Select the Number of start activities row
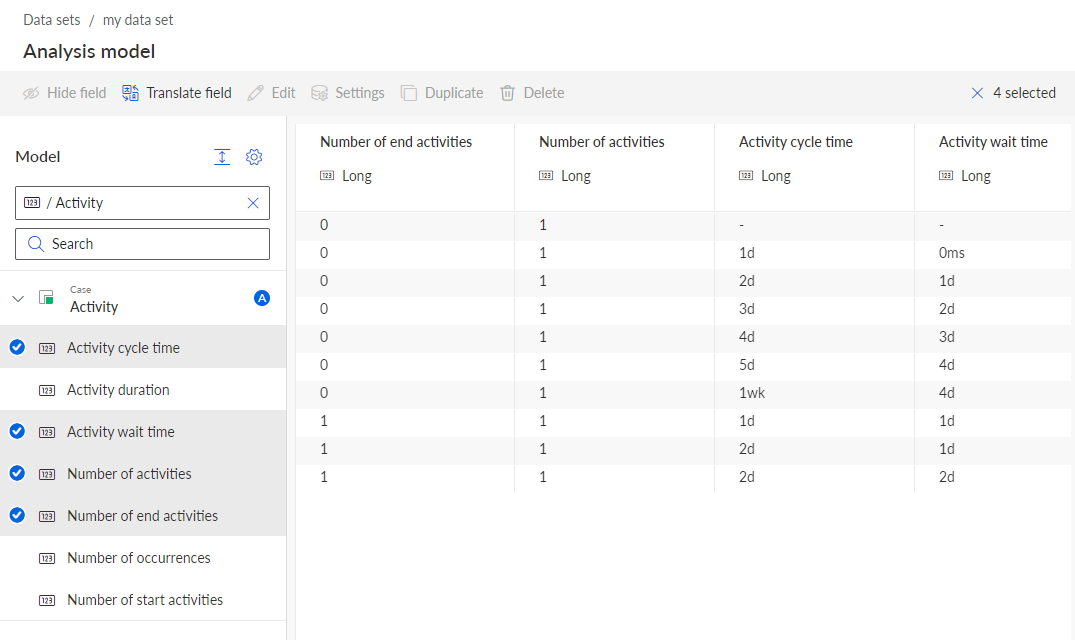Screen dimensions: 1075x640 pyautogui.click(x=143, y=600)
